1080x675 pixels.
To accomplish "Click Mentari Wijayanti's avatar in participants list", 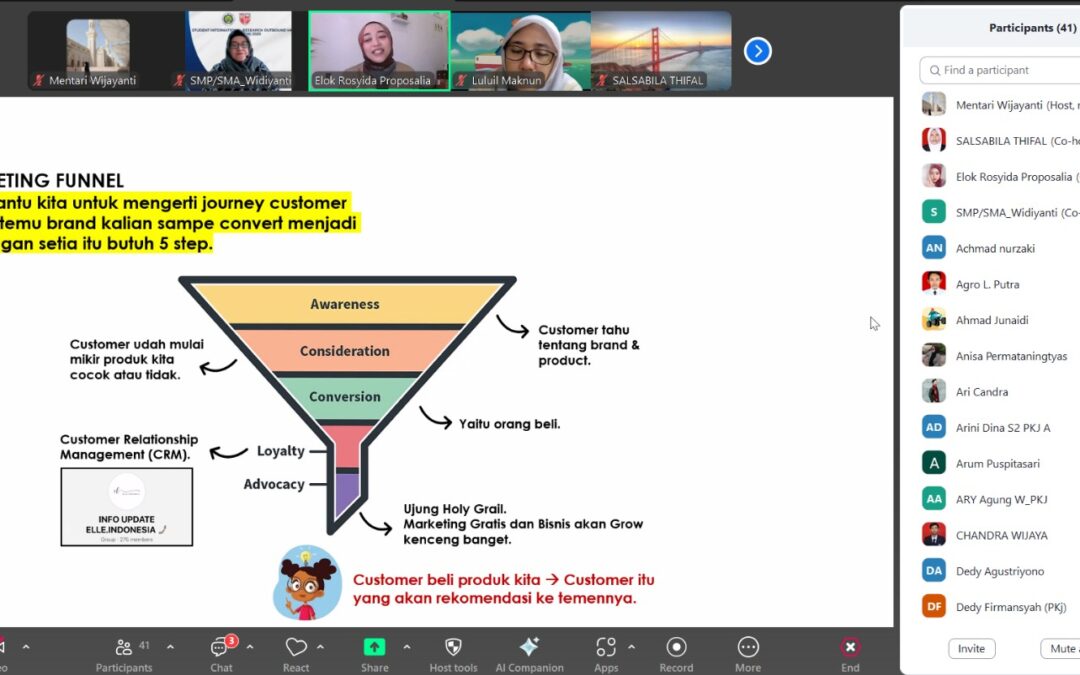I will point(934,105).
